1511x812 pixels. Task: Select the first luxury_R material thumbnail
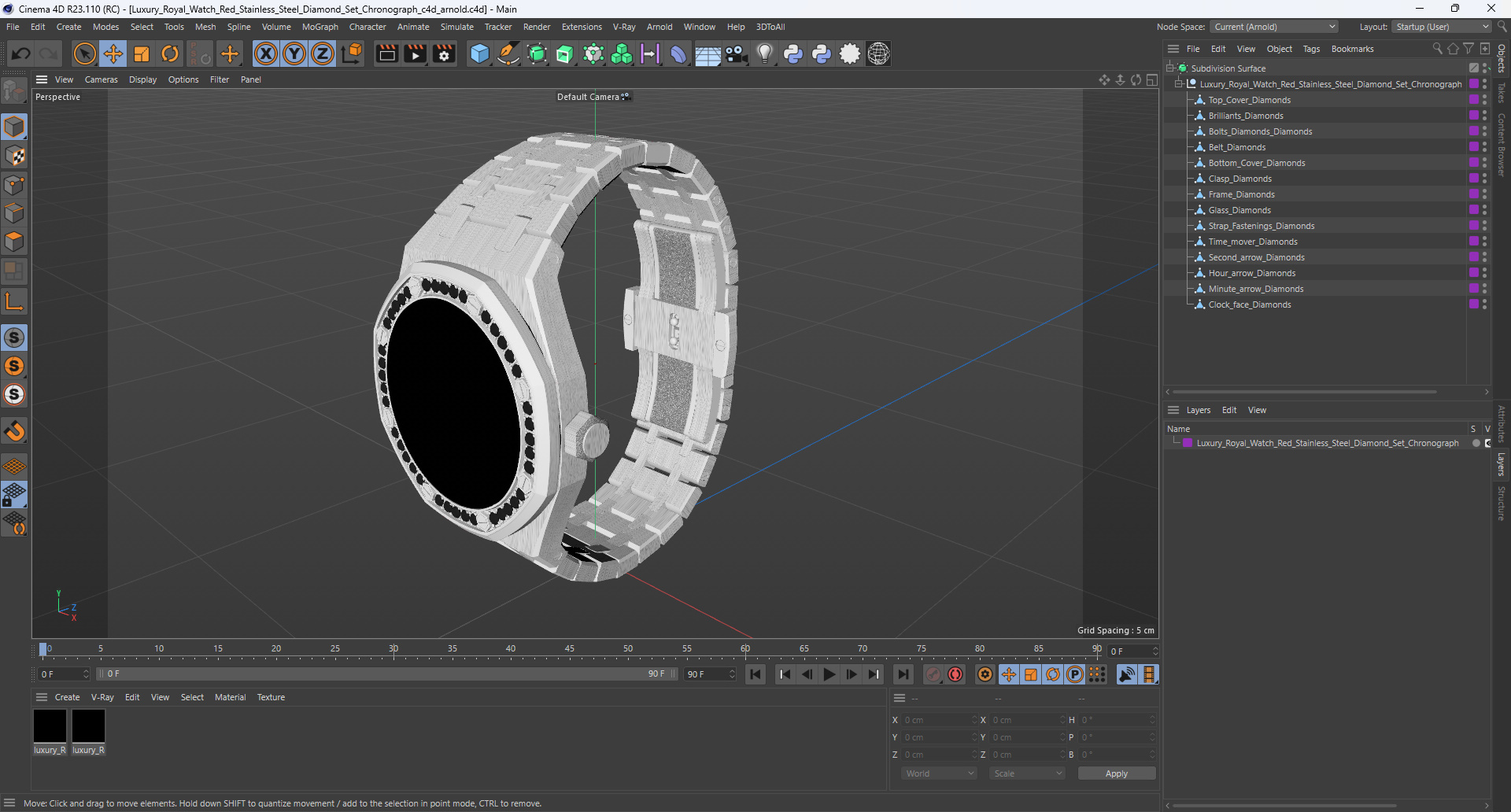pos(50,725)
